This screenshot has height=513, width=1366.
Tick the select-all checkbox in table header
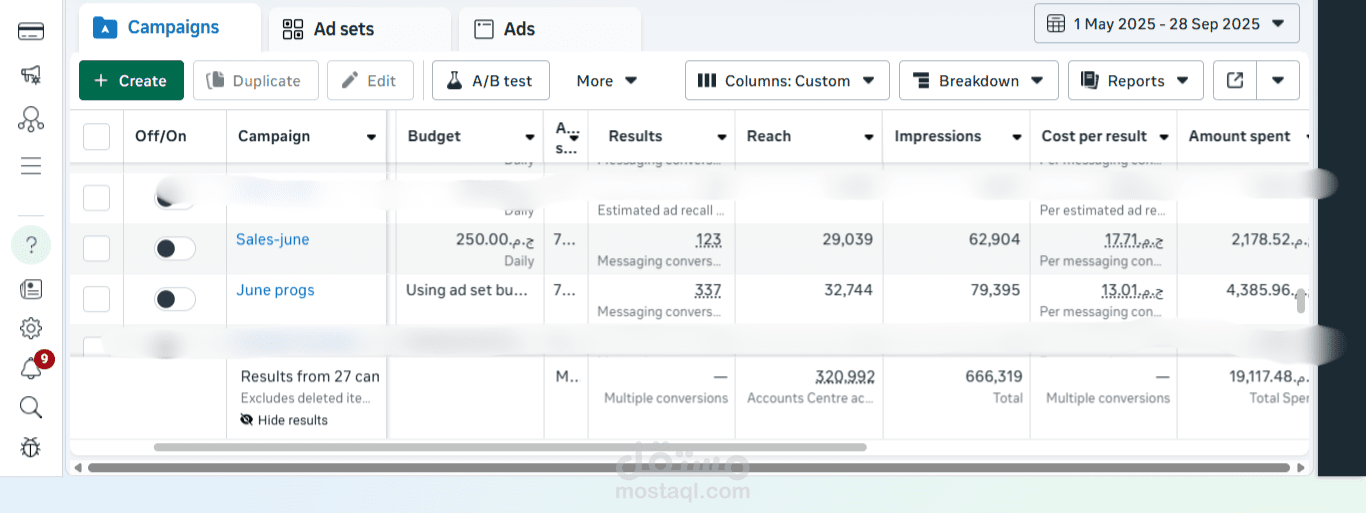coord(96,137)
